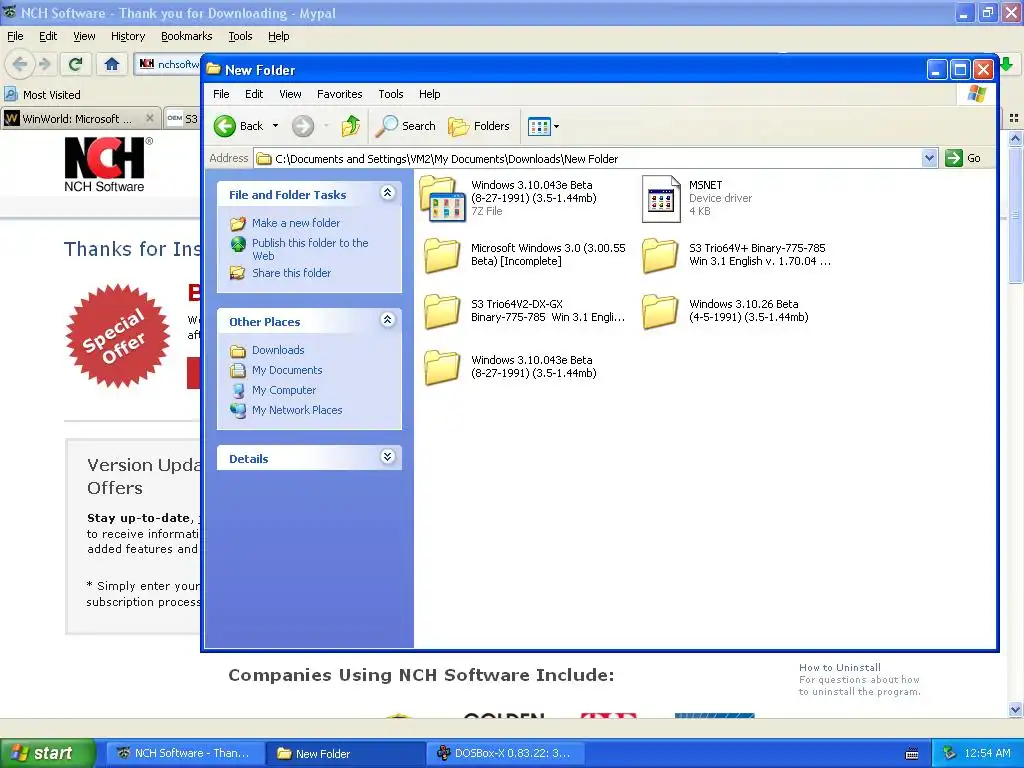Click the green downloads arrow in Mypal
The height and width of the screenshot is (768, 1024).
pos(1007,63)
